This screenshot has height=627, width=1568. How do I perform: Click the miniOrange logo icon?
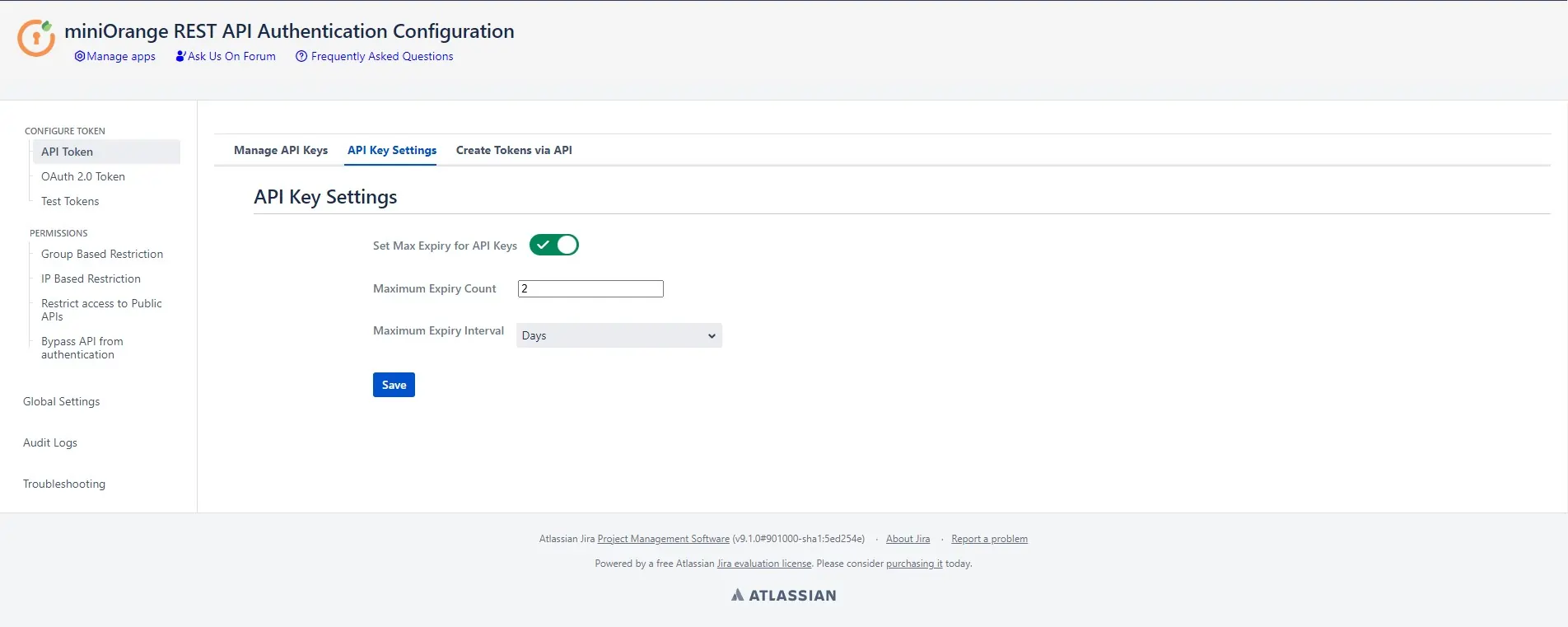[36, 38]
